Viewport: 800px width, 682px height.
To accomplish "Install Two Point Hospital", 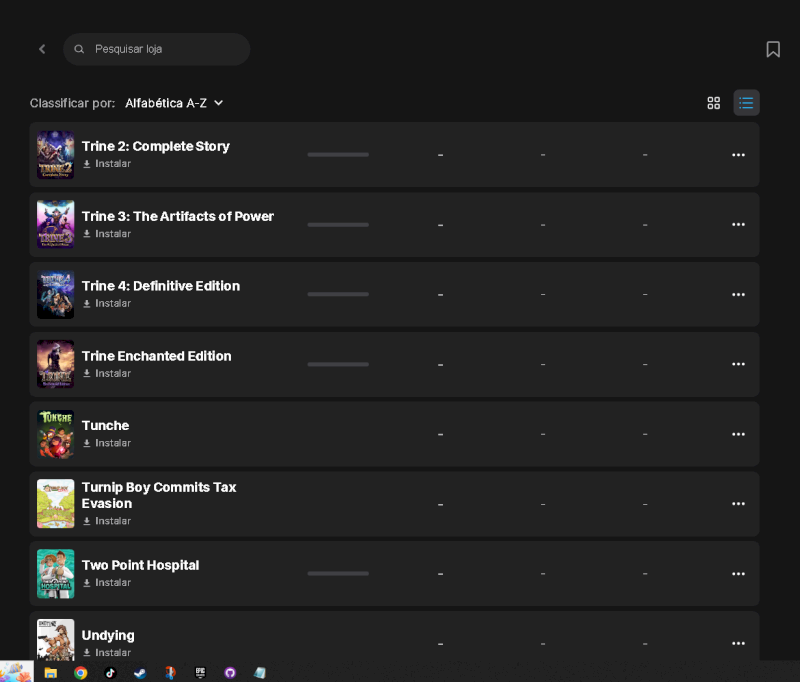I will click(x=107, y=583).
